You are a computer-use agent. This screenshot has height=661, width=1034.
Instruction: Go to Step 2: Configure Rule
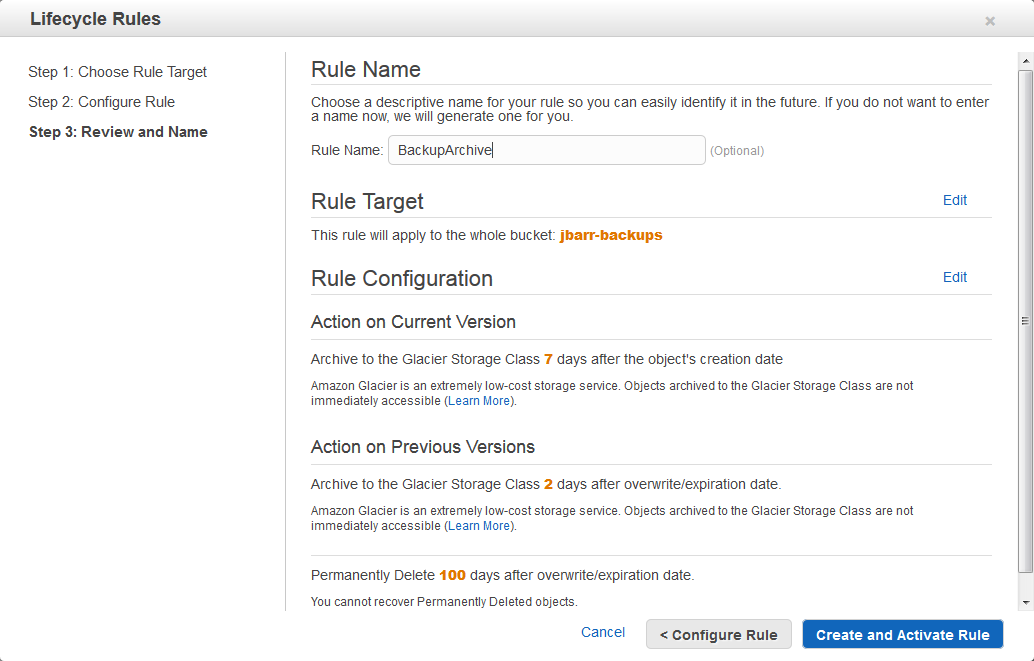[x=101, y=102]
